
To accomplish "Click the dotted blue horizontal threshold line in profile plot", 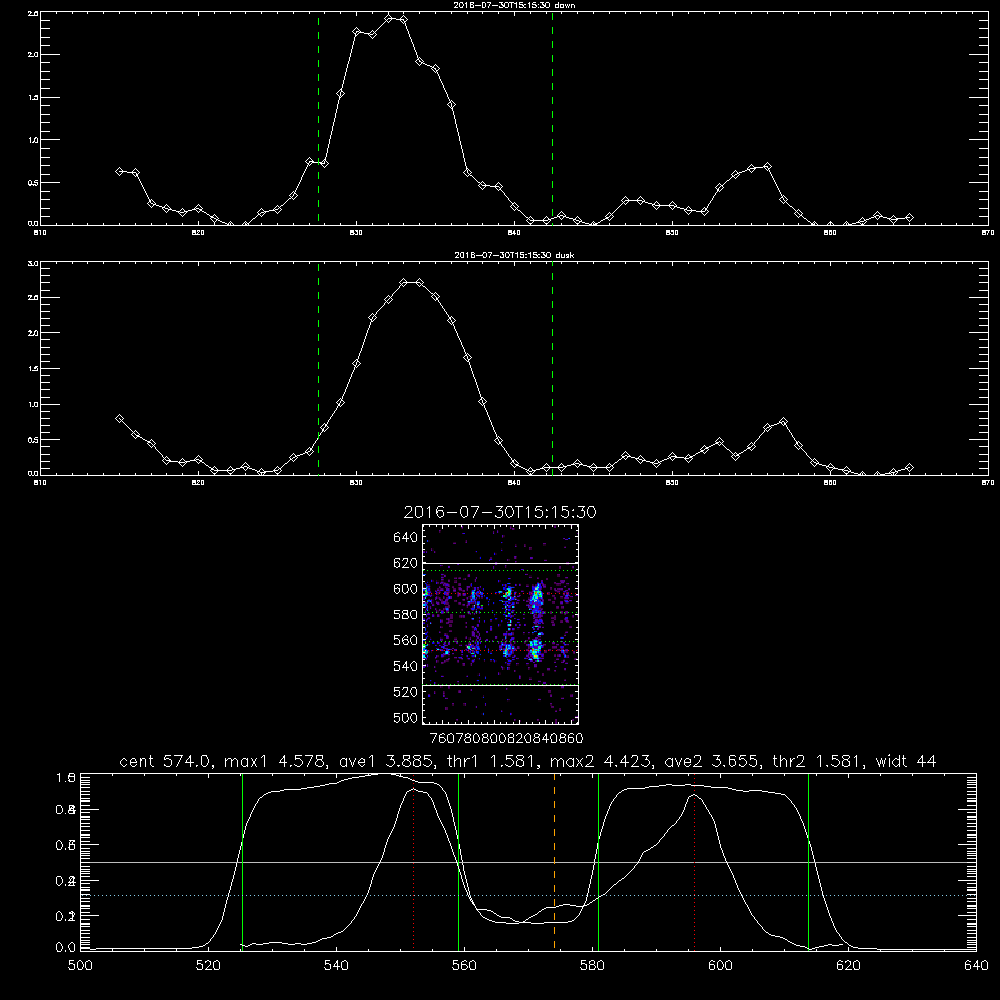I will pyautogui.click(x=529, y=895).
